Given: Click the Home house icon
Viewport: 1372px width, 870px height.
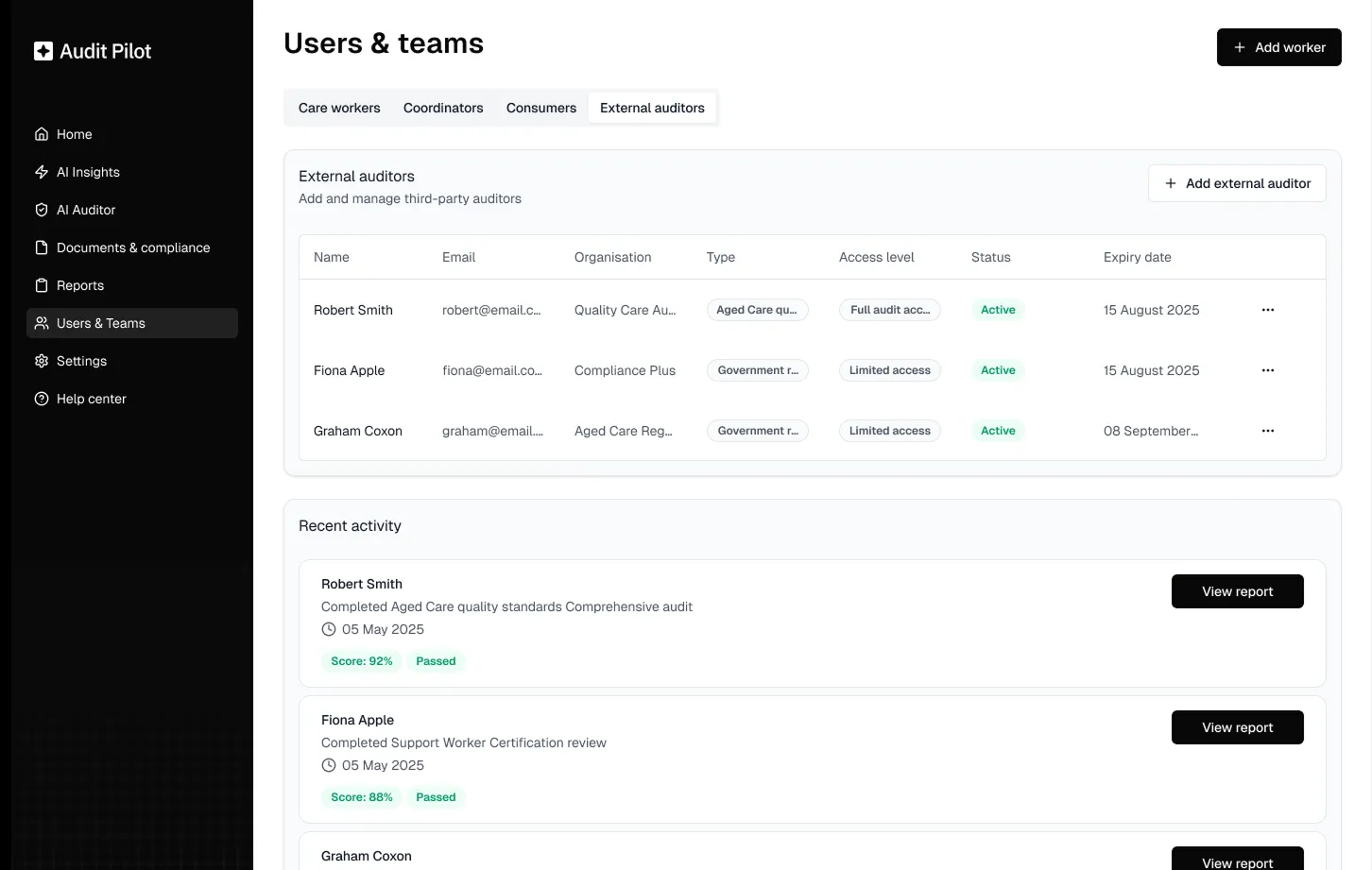Looking at the screenshot, I should pyautogui.click(x=42, y=134).
